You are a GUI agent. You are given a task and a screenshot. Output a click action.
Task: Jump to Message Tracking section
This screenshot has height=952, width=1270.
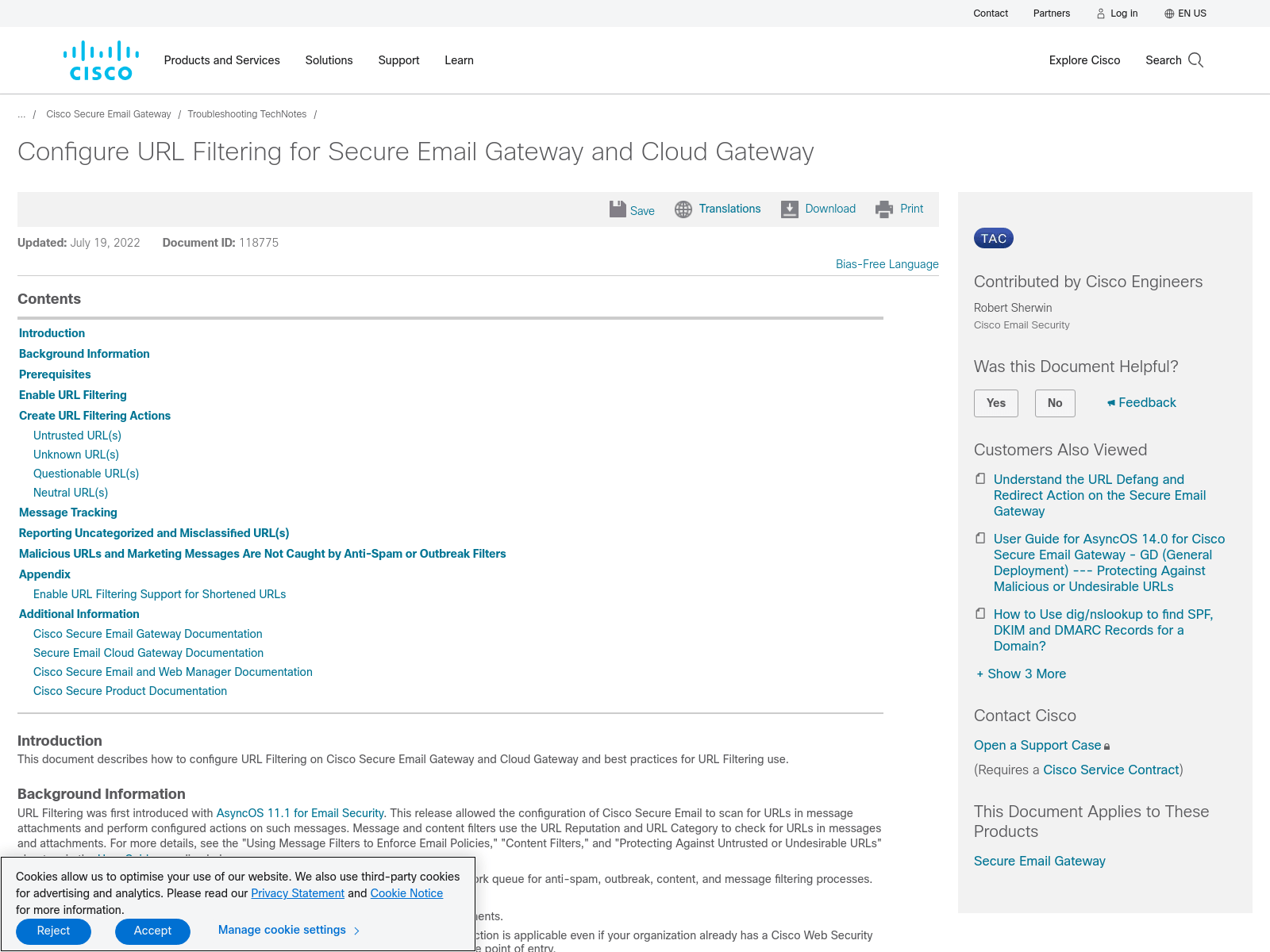(x=68, y=512)
